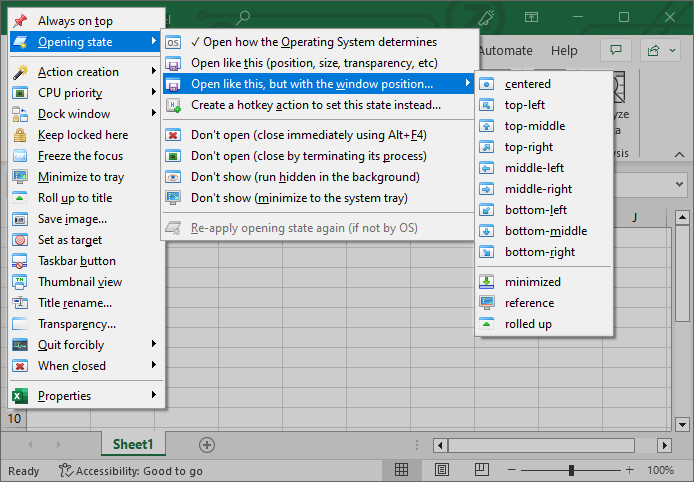Click the zoom in plus button
Screen dimensions: 694x482
click(x=629, y=470)
